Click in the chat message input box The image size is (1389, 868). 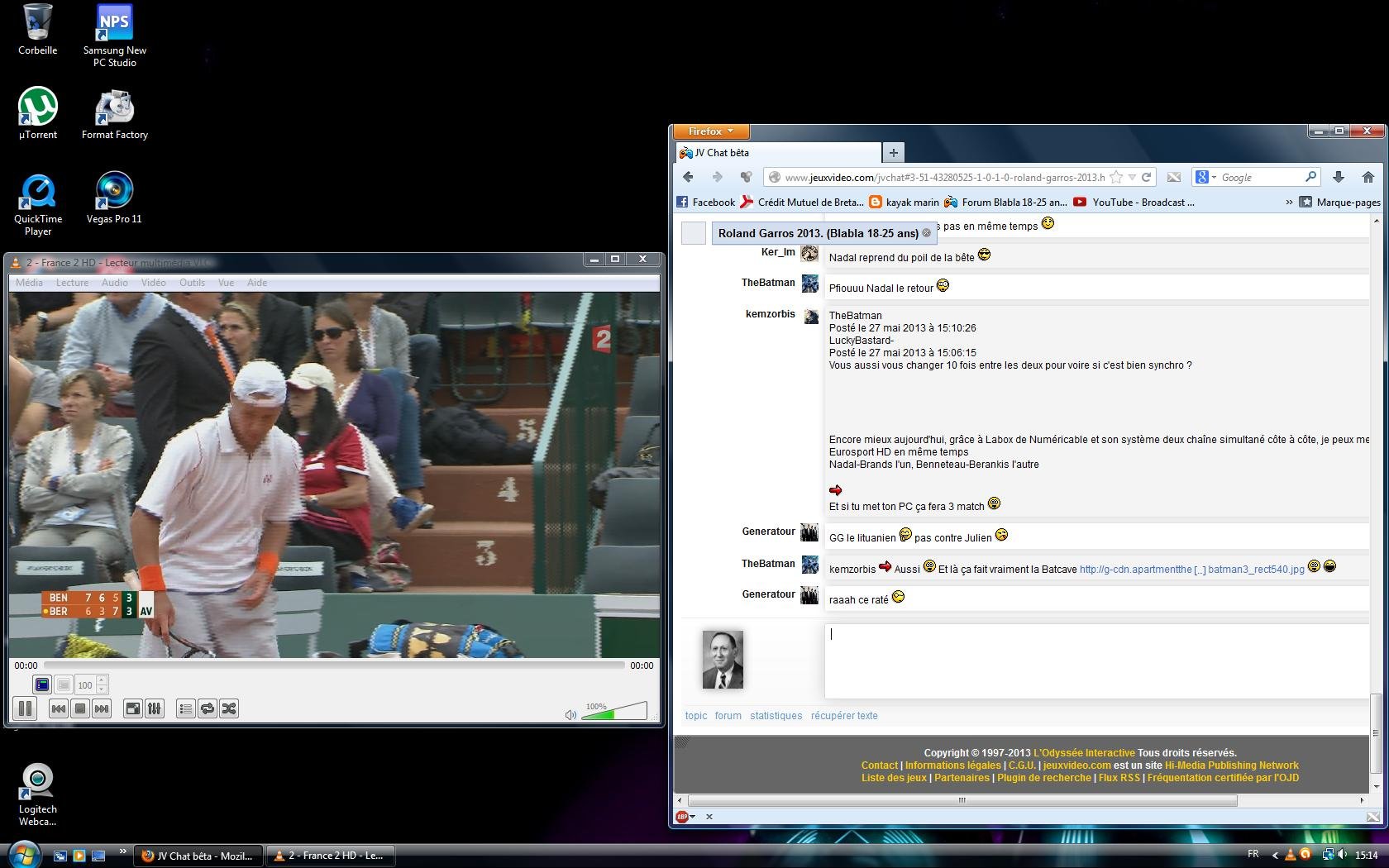coord(1096,661)
